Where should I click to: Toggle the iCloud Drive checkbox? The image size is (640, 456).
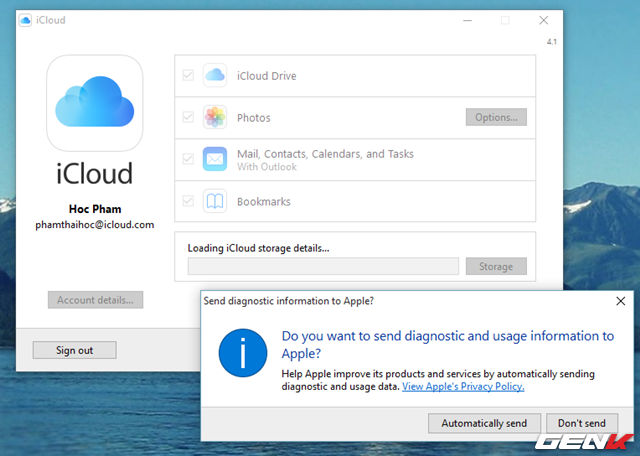tap(188, 76)
